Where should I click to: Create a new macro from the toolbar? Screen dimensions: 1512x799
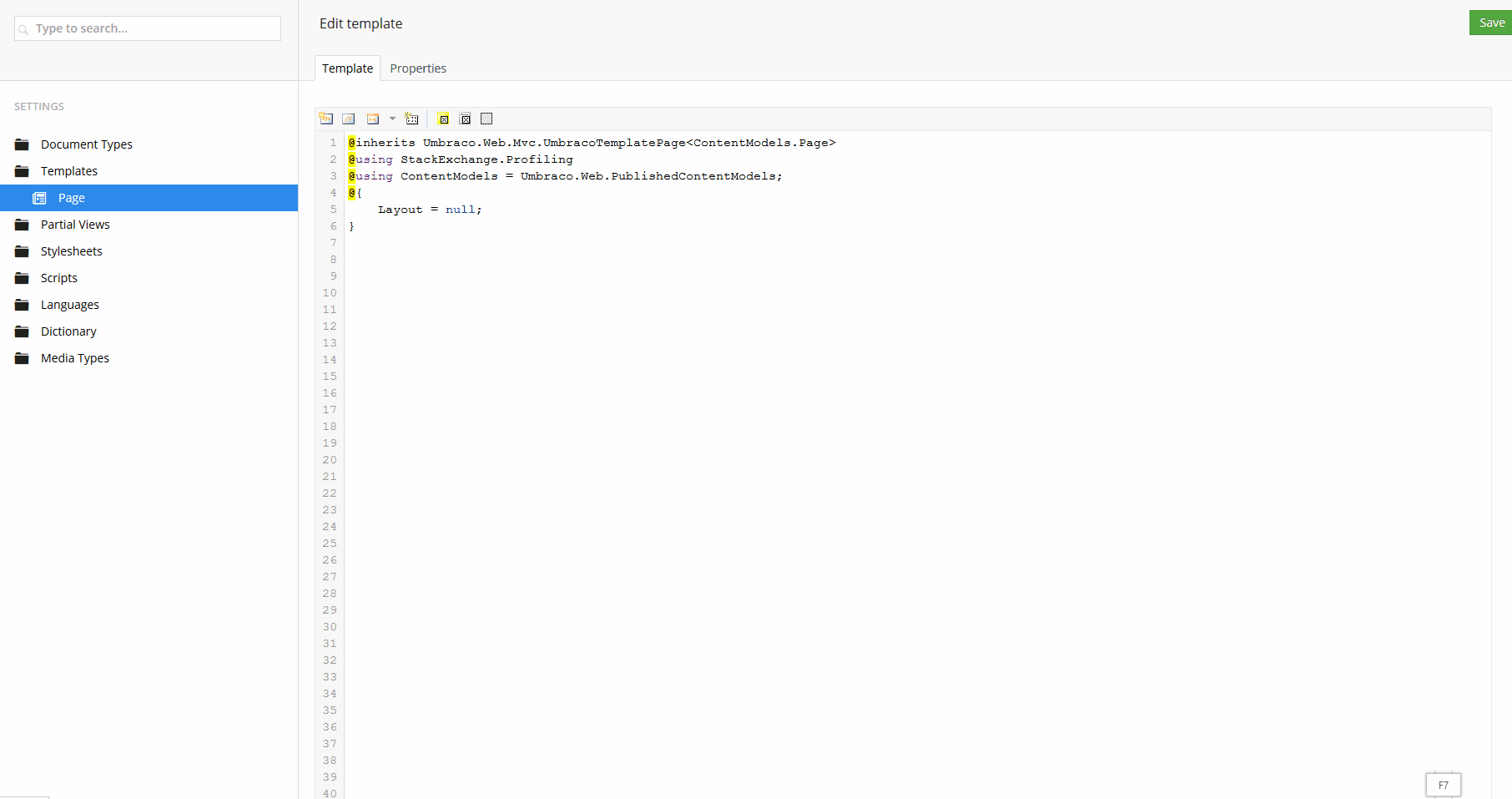[411, 119]
